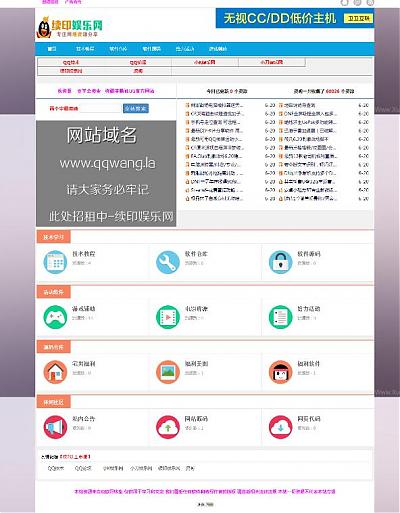Click the blue search button

136,108
